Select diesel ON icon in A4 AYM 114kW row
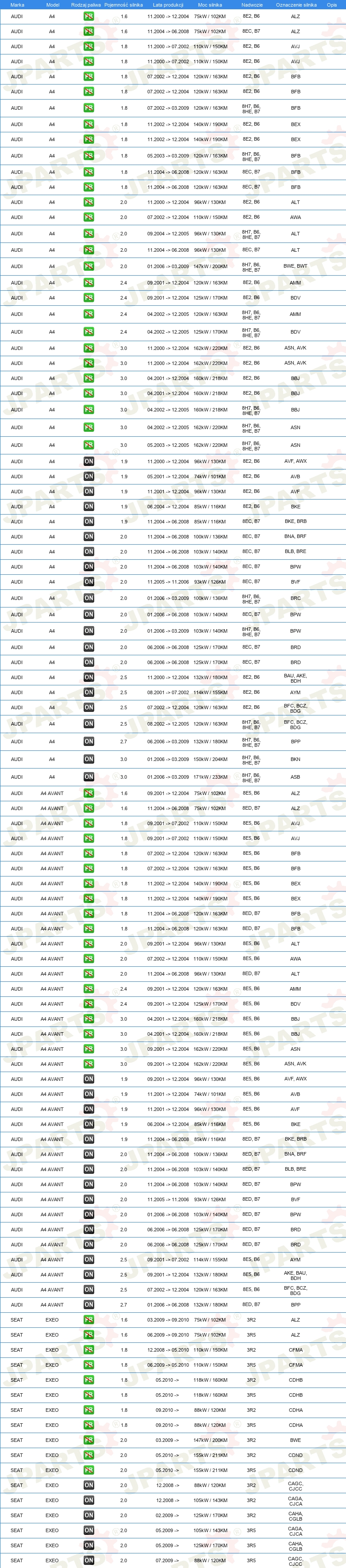346x1568 pixels. tap(89, 693)
